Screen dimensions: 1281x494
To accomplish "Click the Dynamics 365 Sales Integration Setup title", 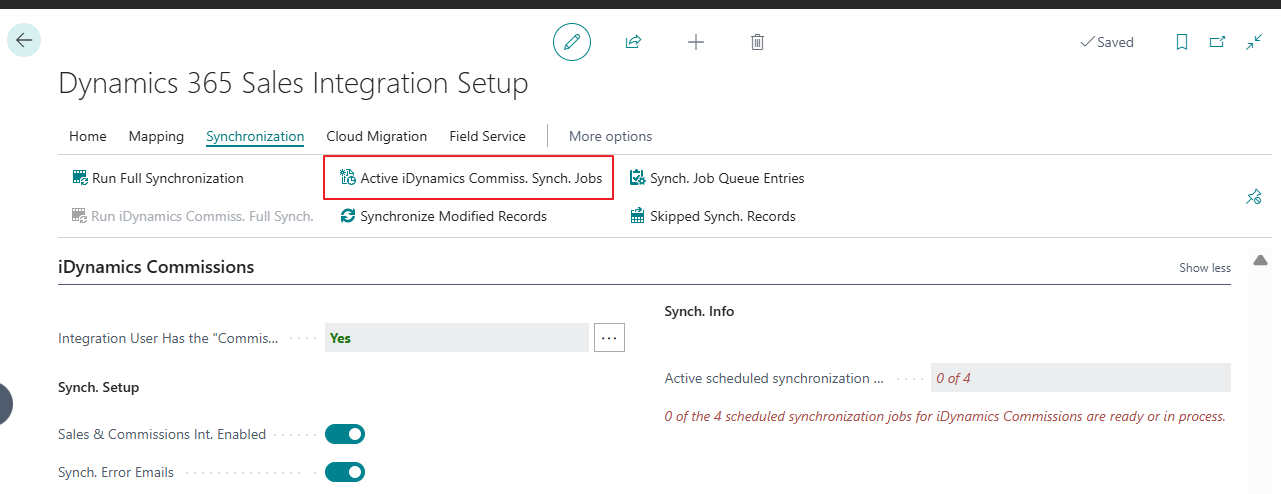I will click(x=293, y=83).
